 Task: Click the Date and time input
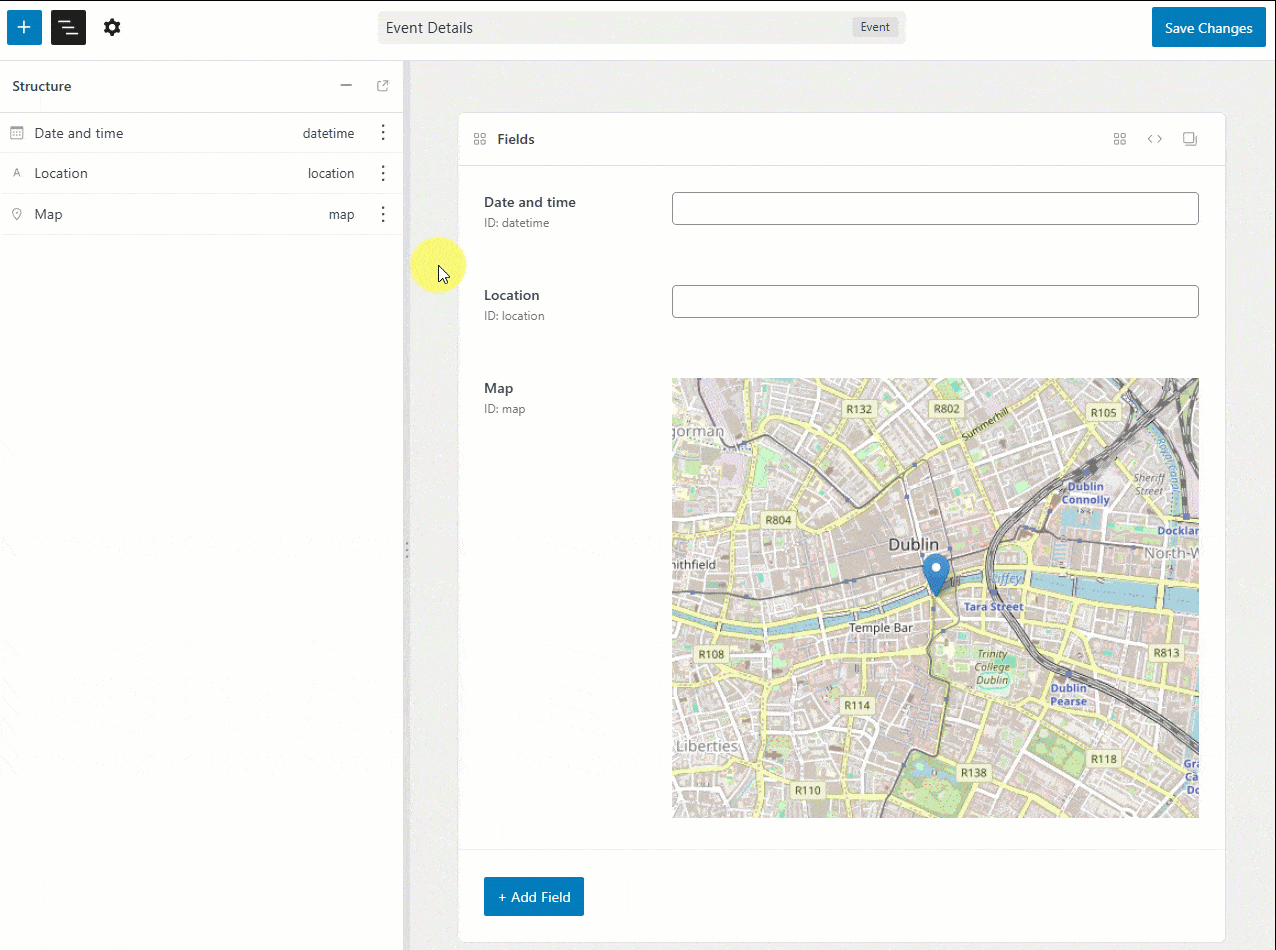[934, 208]
